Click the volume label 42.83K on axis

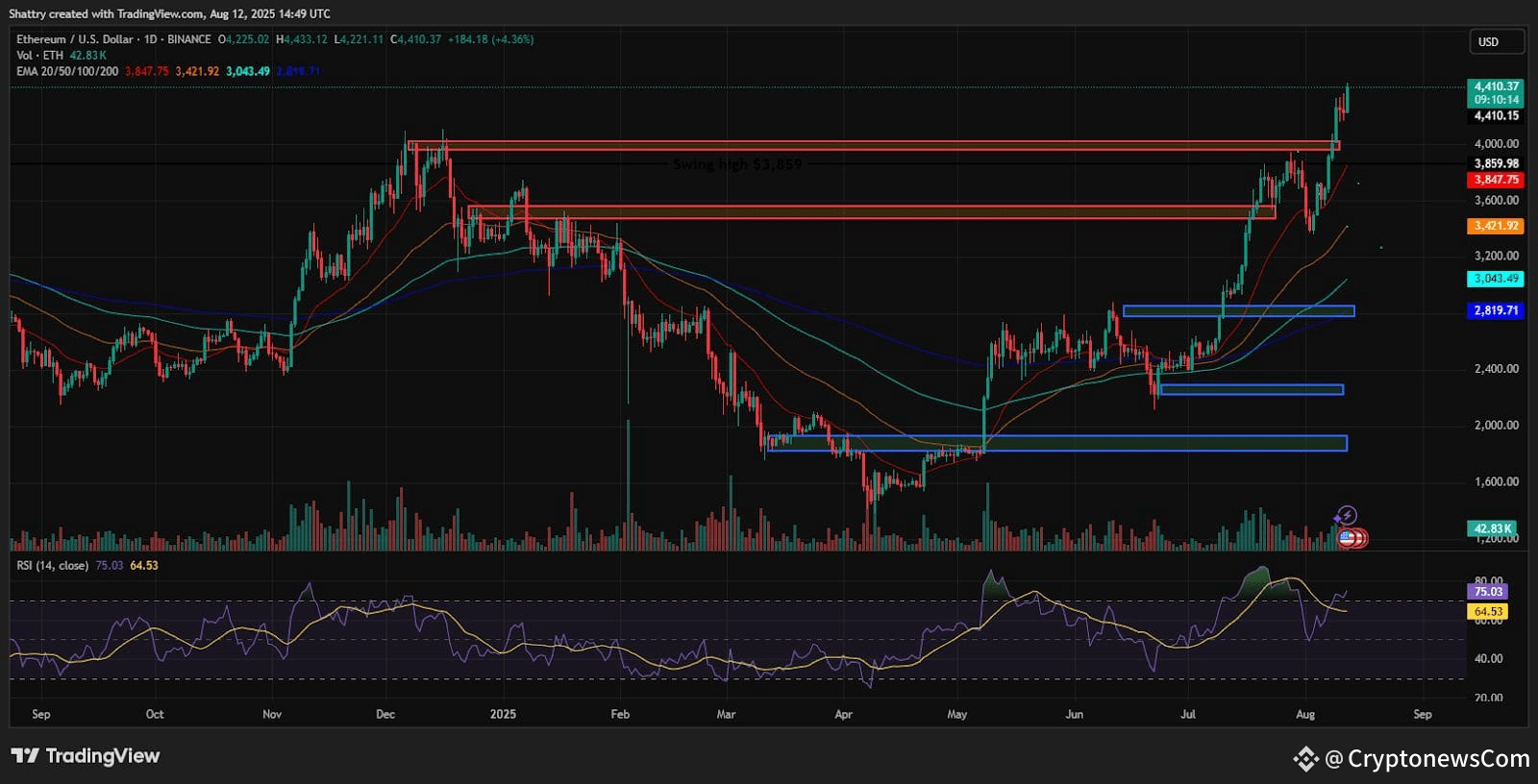[x=1493, y=528]
